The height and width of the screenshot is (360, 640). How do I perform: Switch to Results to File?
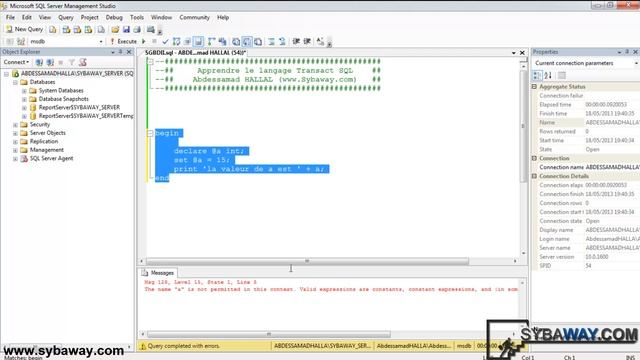[258, 41]
